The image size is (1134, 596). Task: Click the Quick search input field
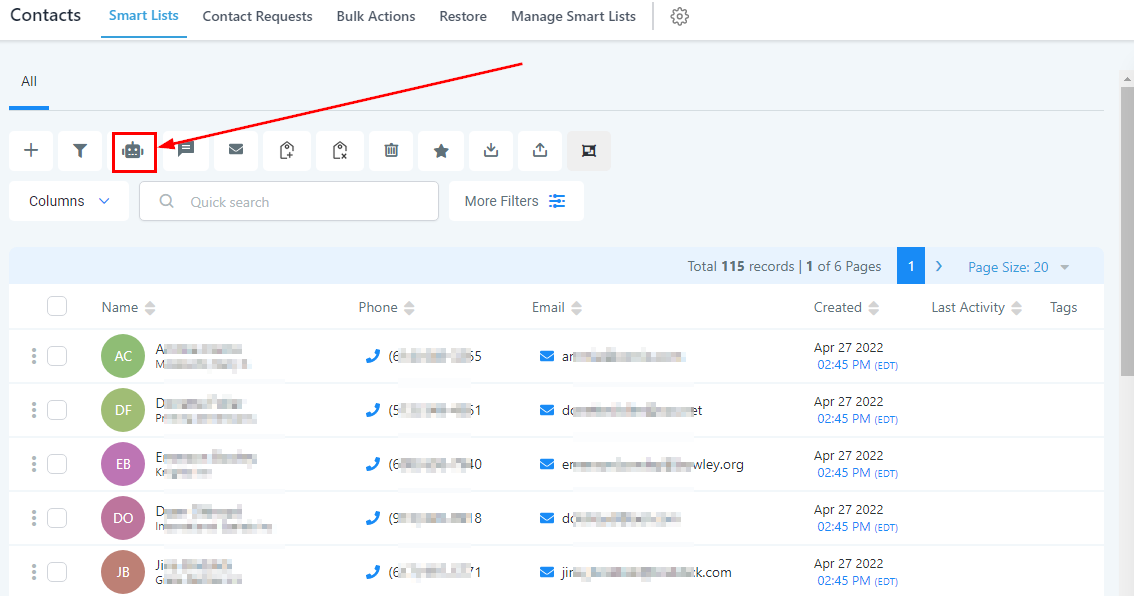coord(300,202)
